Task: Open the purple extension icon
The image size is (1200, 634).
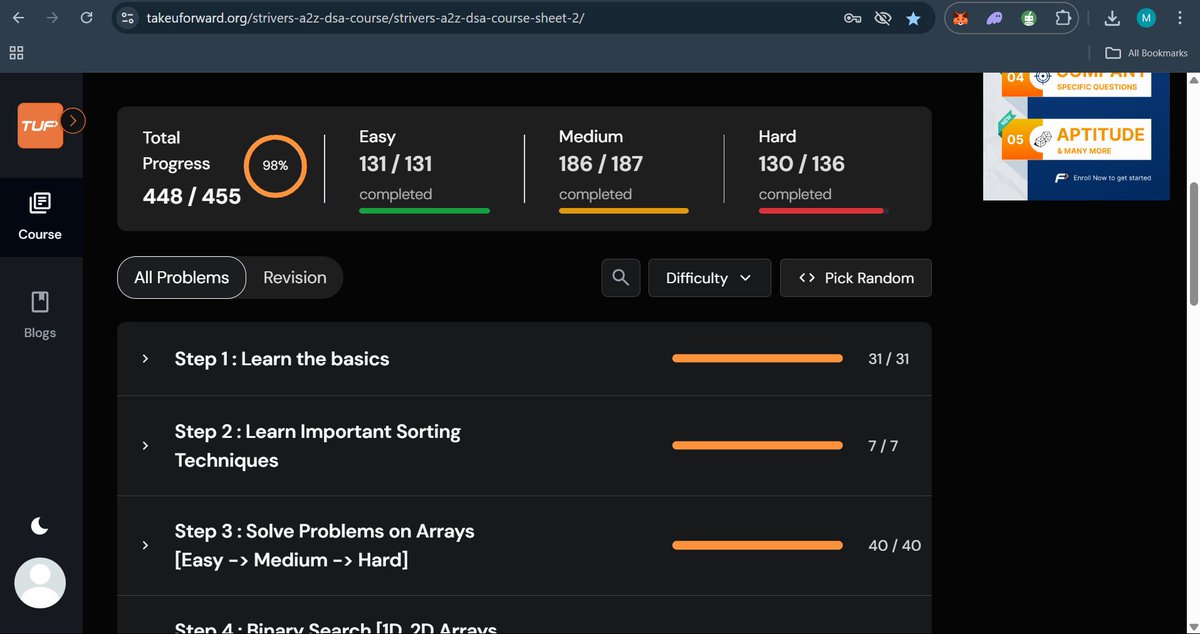Action: pos(993,18)
